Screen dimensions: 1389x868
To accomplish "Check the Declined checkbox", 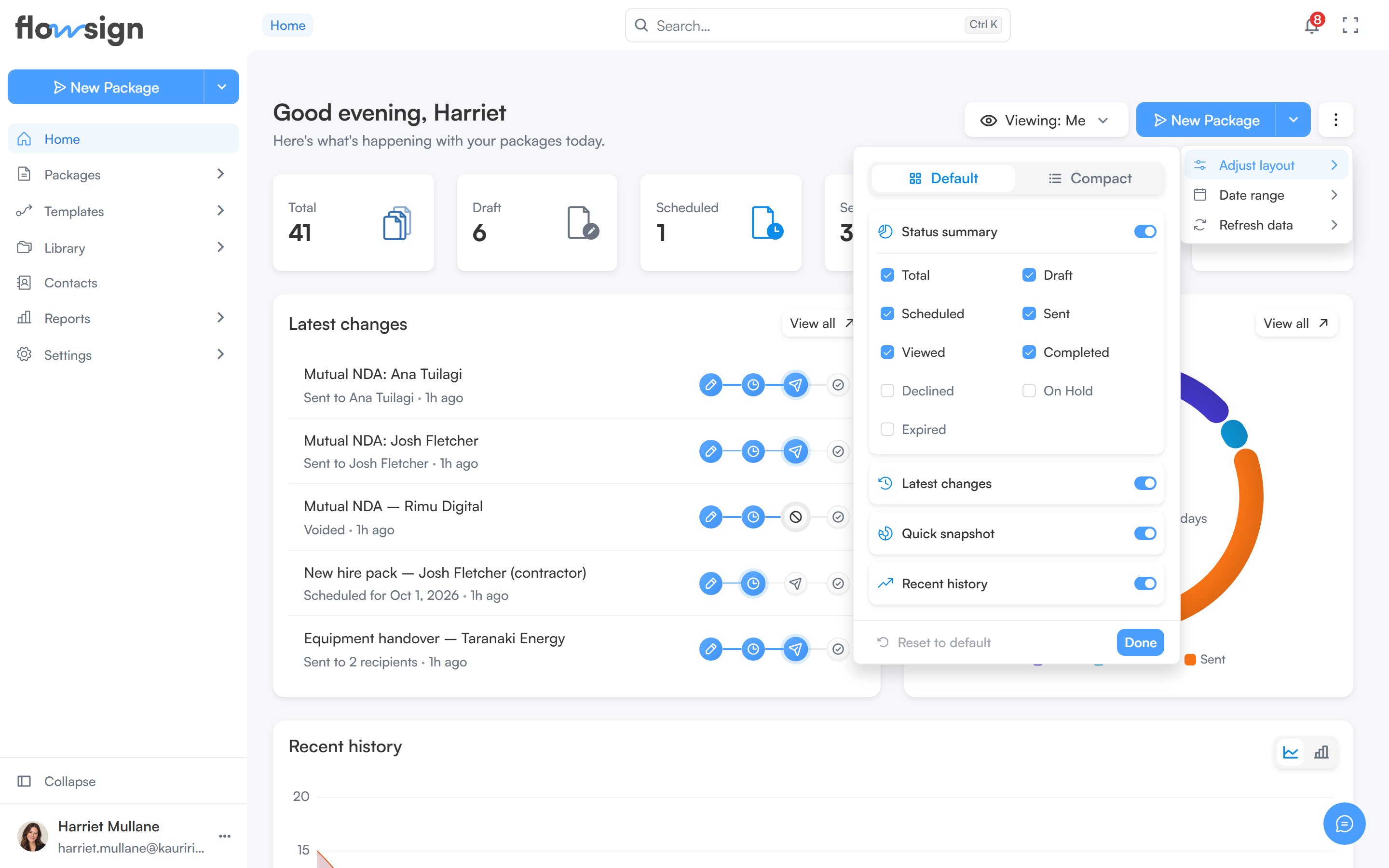I will click(x=887, y=391).
